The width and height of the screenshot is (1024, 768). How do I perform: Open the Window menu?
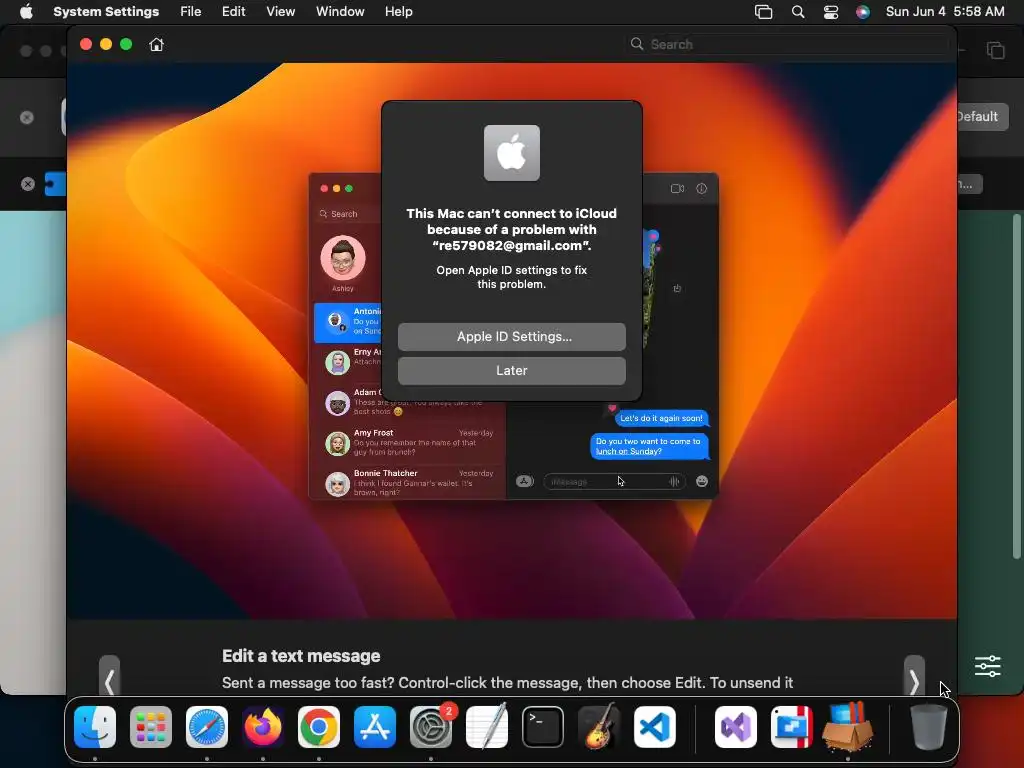click(x=340, y=12)
